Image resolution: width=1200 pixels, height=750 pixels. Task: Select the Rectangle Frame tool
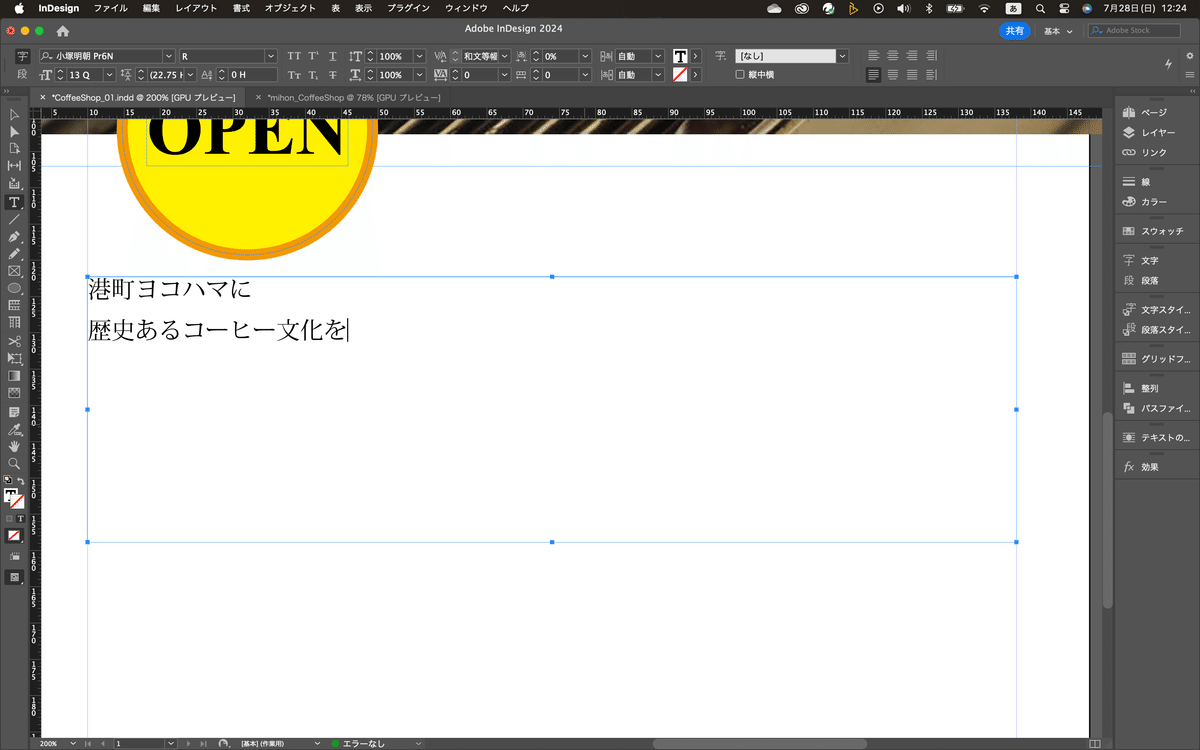coord(14,271)
